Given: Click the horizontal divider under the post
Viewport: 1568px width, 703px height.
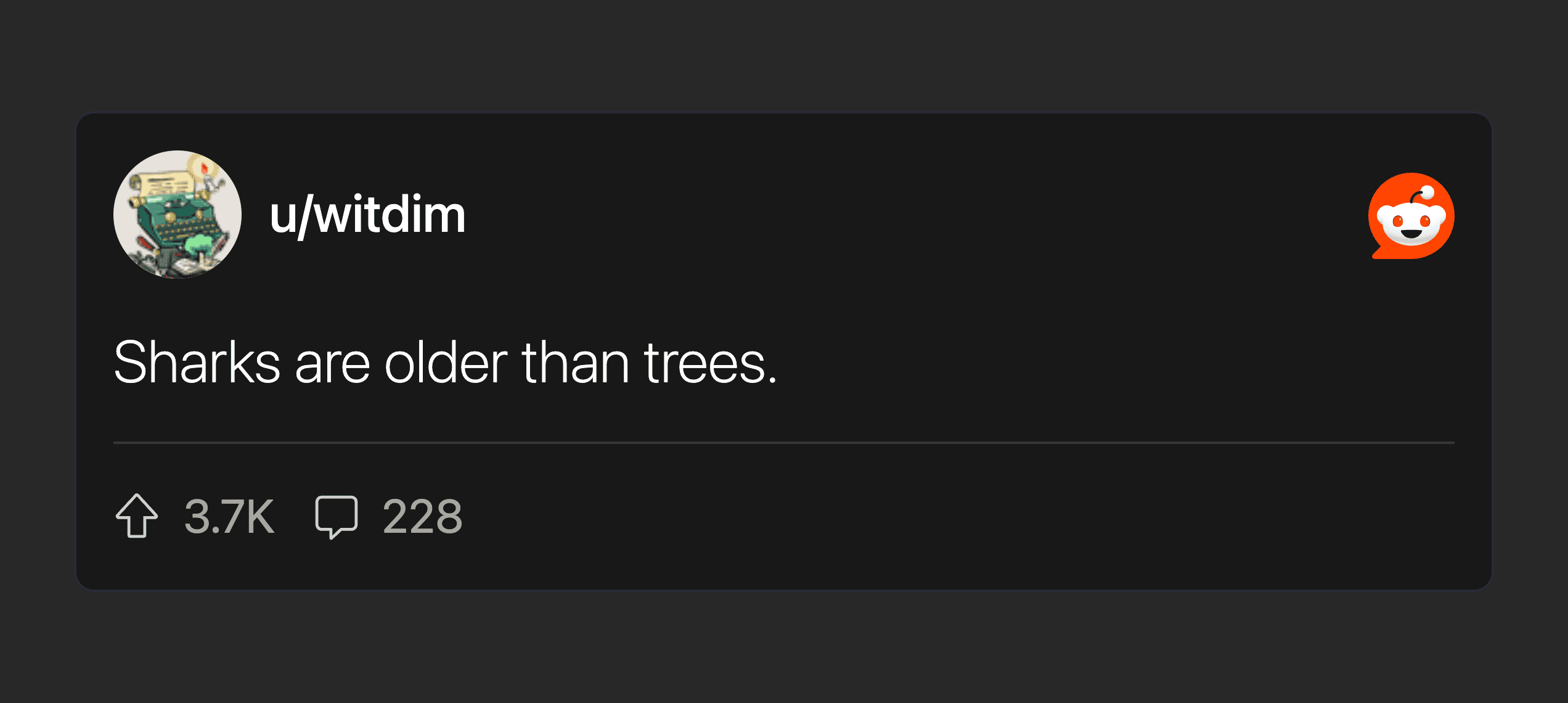Looking at the screenshot, I should tap(783, 443).
